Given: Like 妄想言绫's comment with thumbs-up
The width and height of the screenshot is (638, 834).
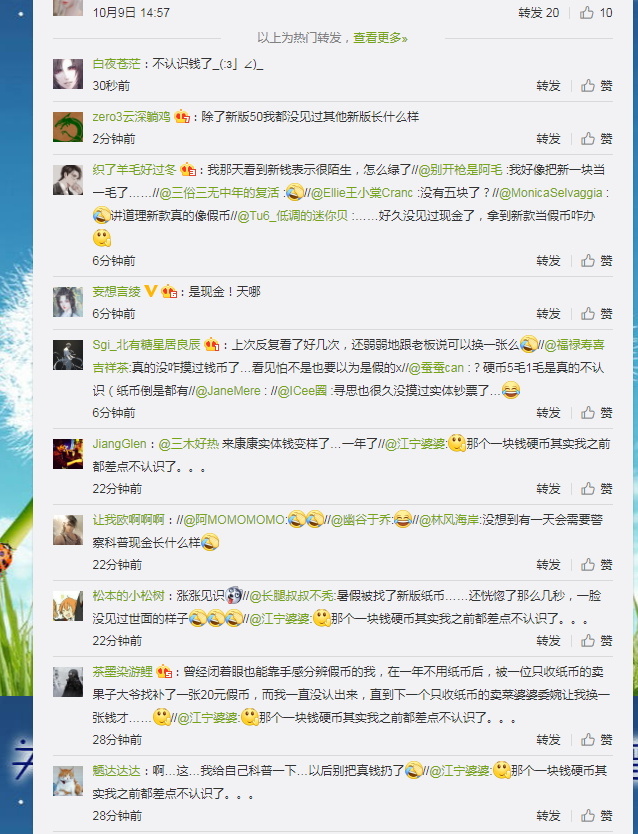Looking at the screenshot, I should pos(596,314).
